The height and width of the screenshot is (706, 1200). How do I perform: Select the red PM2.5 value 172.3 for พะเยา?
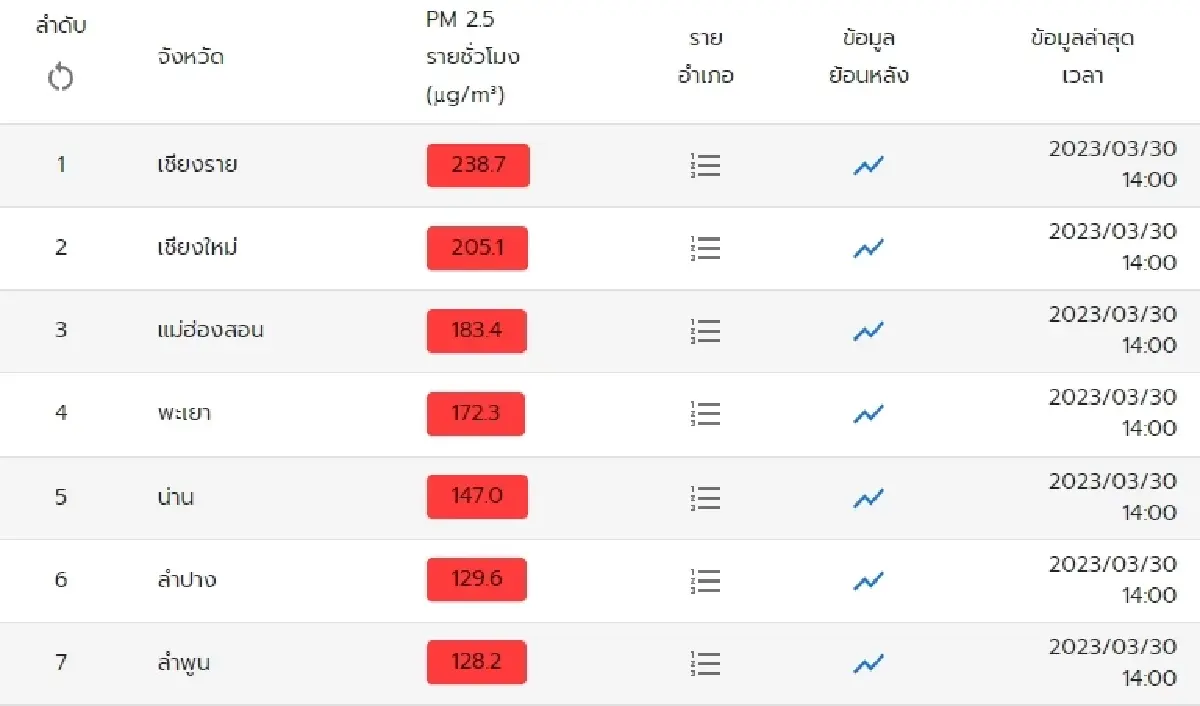pyautogui.click(x=476, y=414)
